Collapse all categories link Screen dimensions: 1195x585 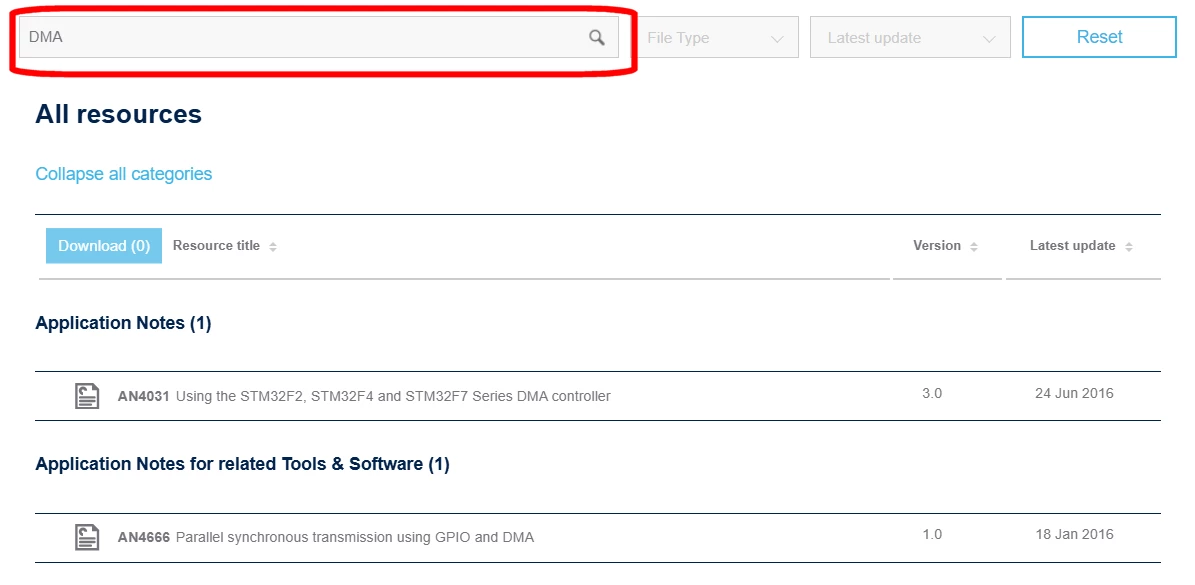[x=123, y=174]
